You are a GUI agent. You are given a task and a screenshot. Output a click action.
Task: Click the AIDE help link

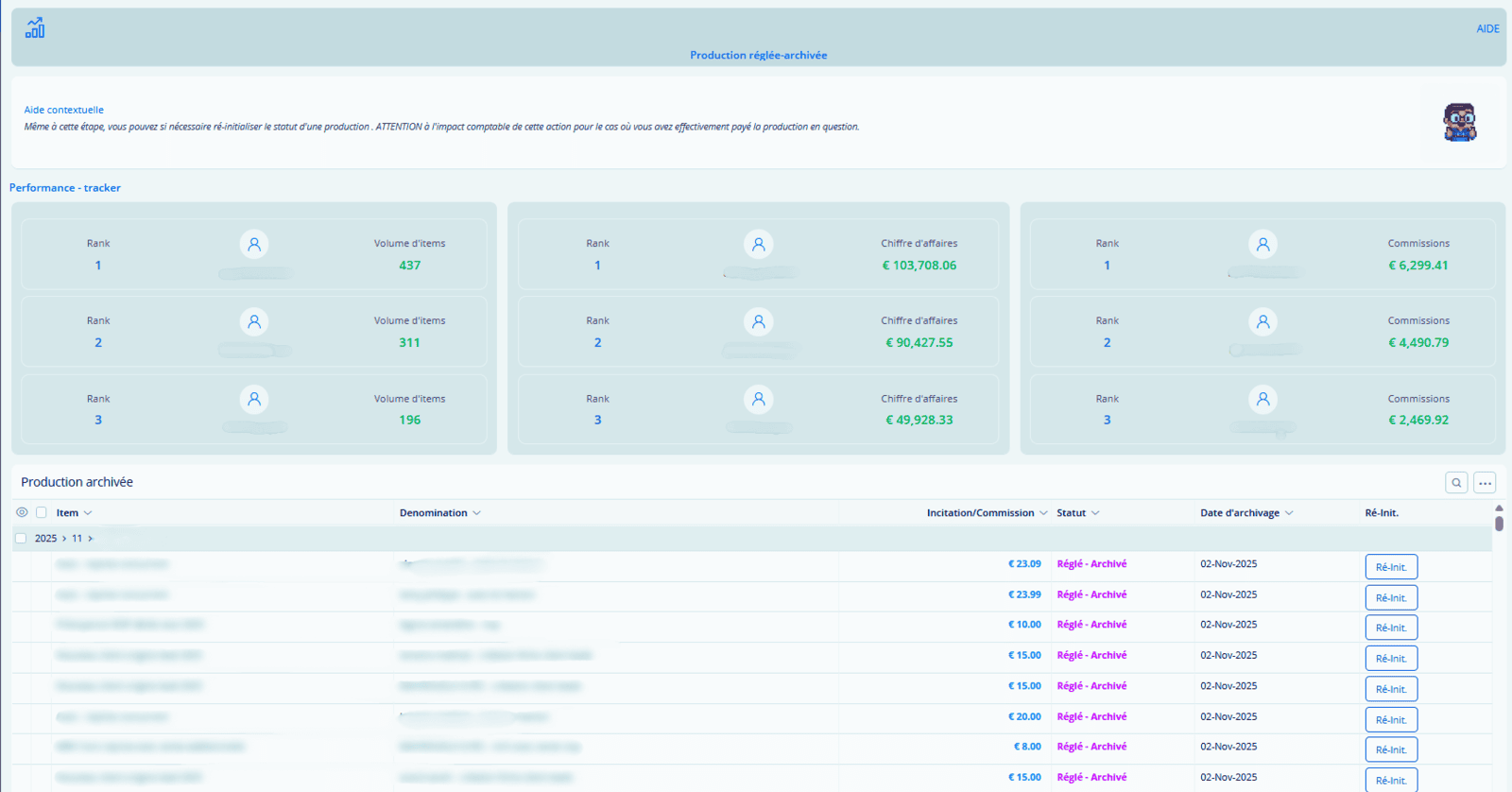coord(1487,29)
